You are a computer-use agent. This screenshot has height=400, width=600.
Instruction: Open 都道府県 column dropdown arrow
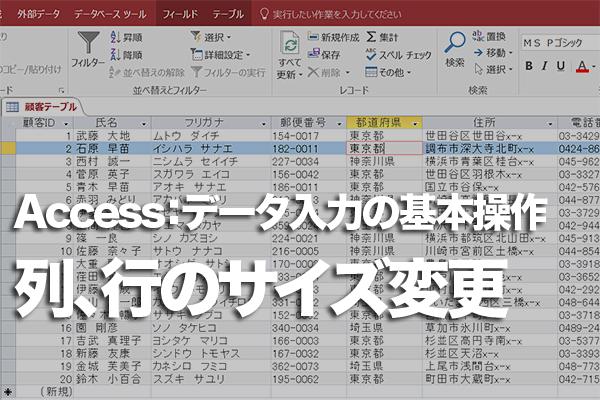[x=415, y=124]
